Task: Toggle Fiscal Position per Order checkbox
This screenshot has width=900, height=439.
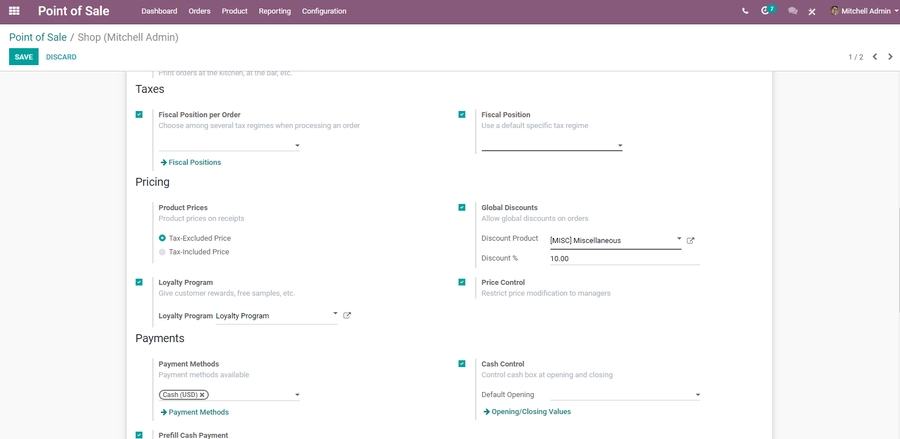Action: point(139,115)
